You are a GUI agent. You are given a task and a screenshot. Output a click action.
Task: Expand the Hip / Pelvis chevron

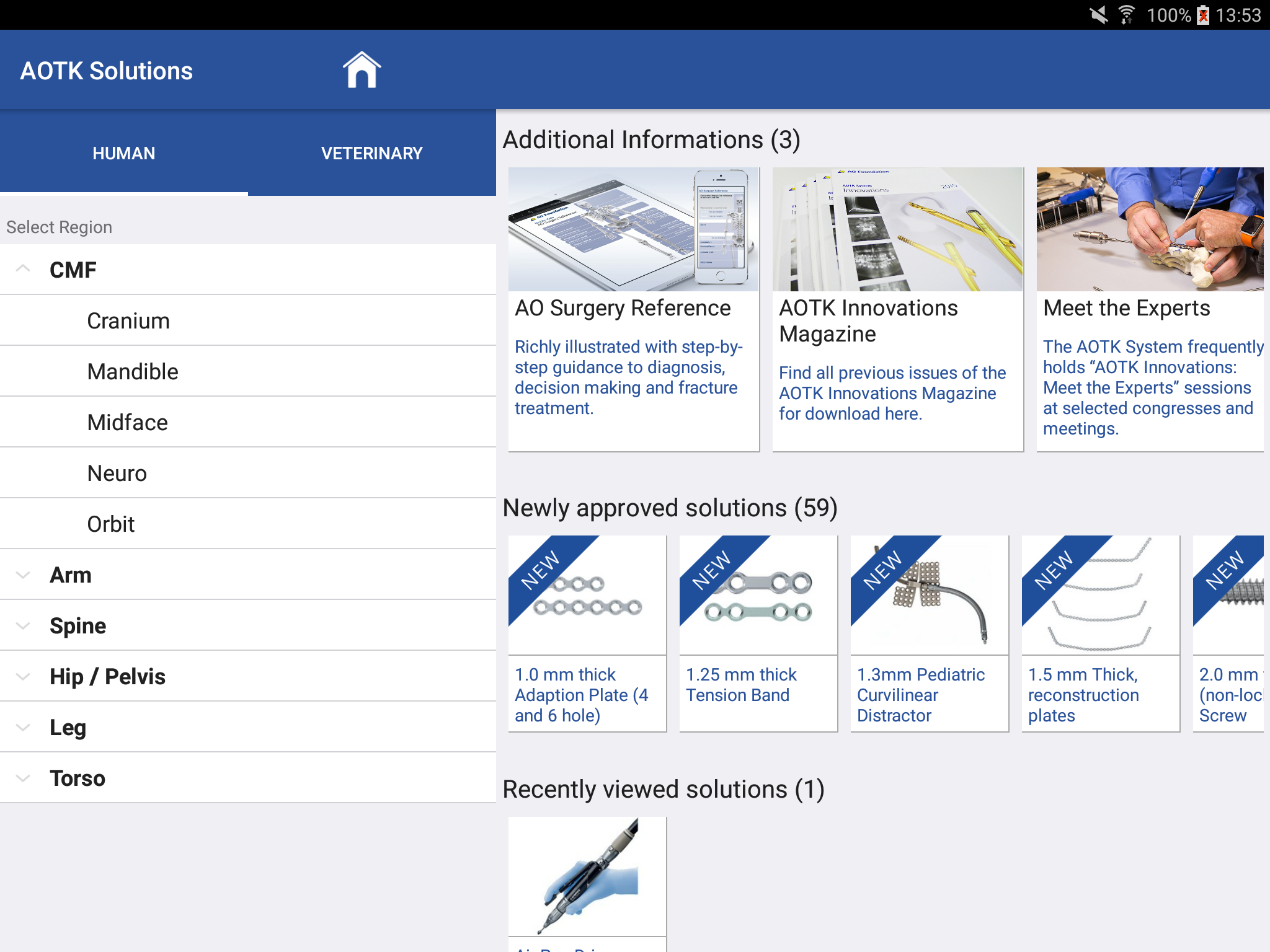(23, 677)
